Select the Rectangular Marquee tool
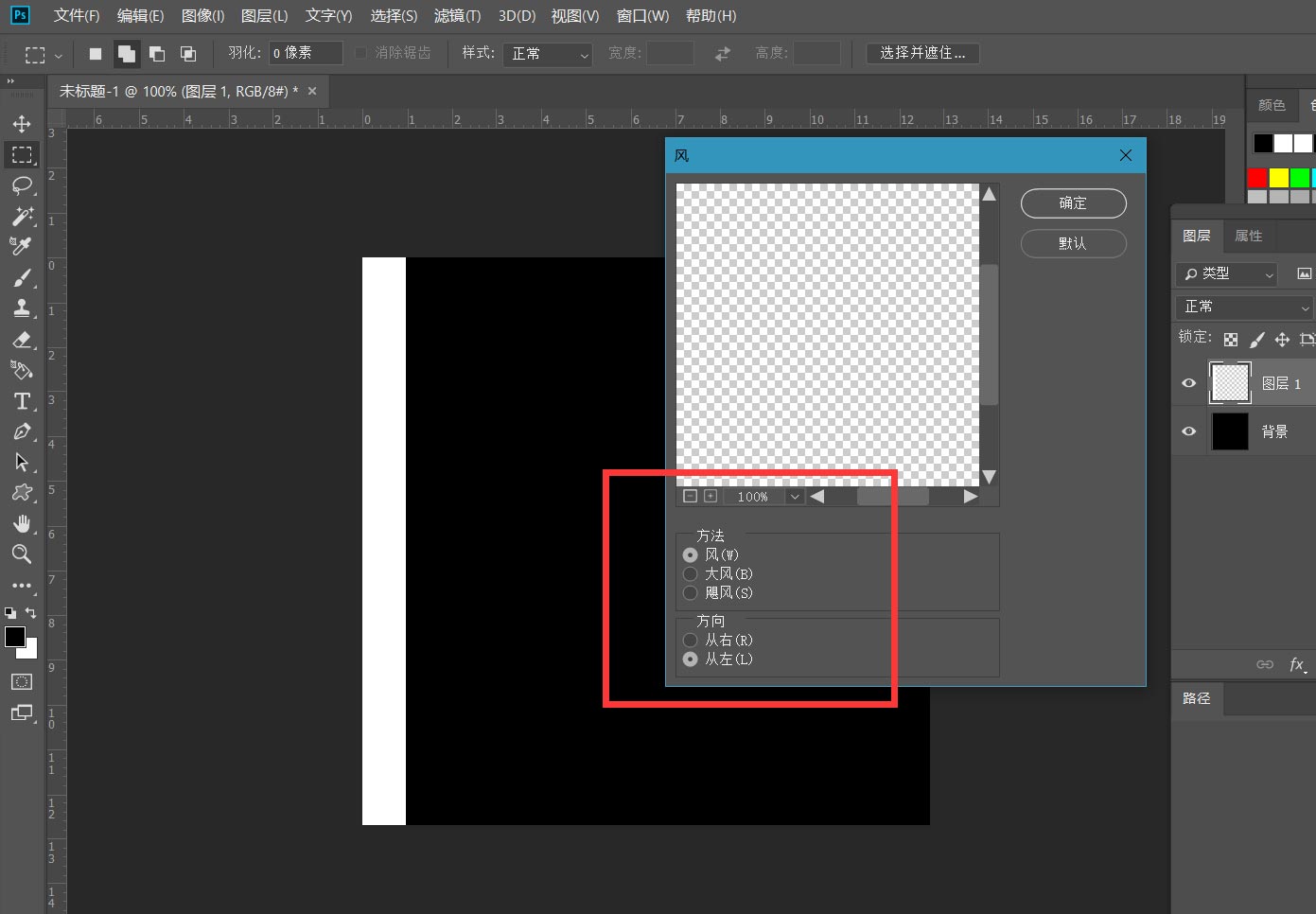The image size is (1316, 914). 22,154
